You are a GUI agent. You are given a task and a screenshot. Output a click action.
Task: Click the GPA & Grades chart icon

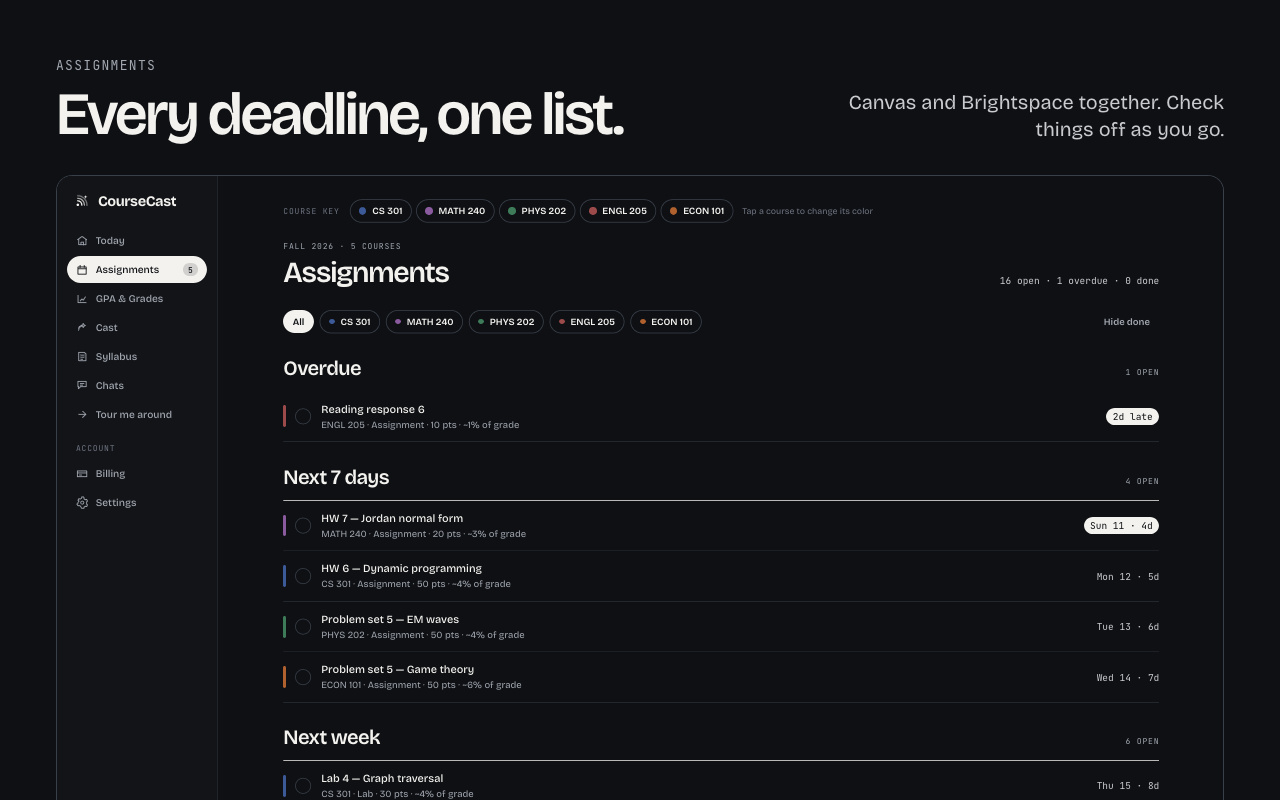(x=82, y=298)
